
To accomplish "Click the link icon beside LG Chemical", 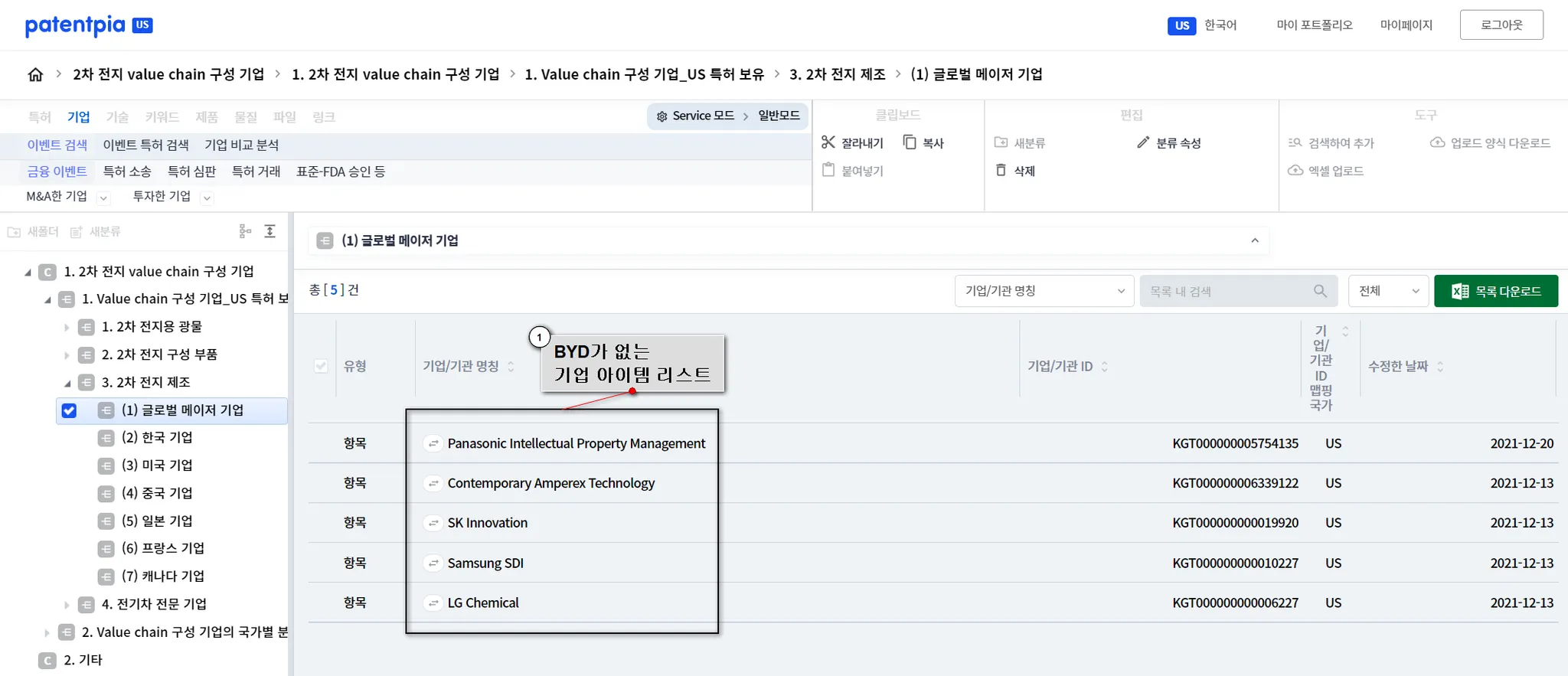I will (x=433, y=603).
